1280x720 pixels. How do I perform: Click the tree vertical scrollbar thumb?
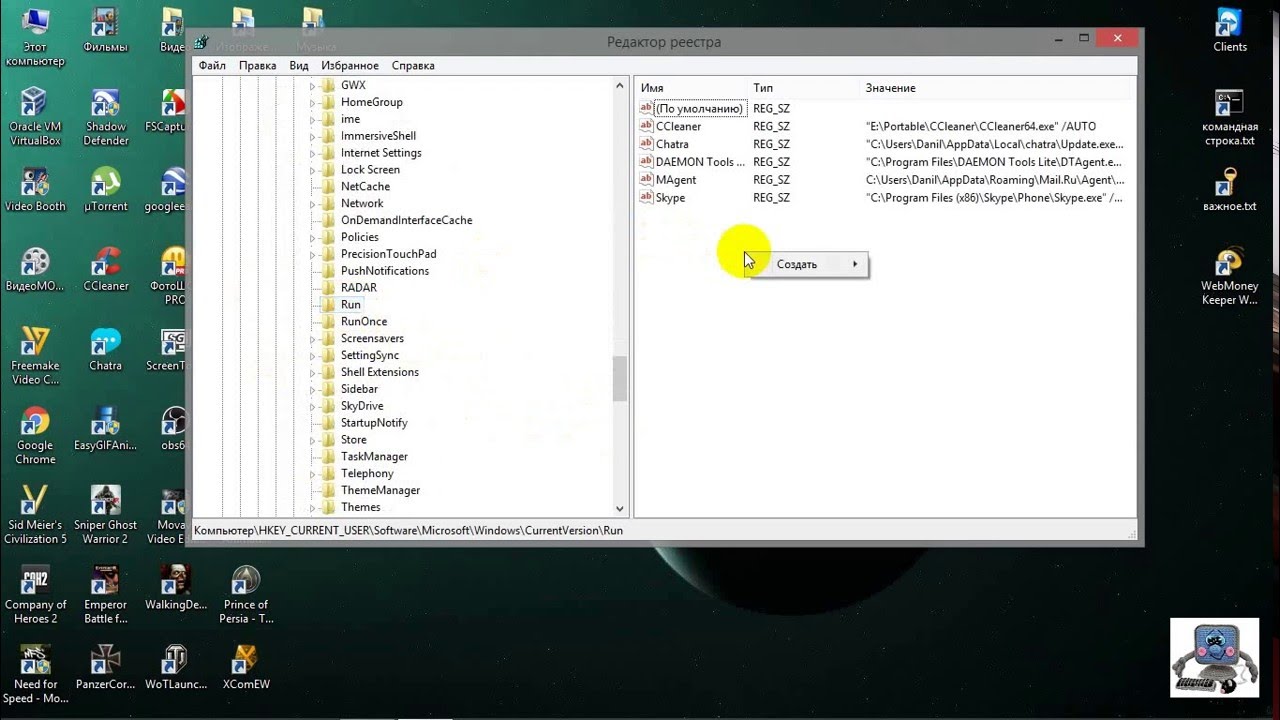pos(620,379)
